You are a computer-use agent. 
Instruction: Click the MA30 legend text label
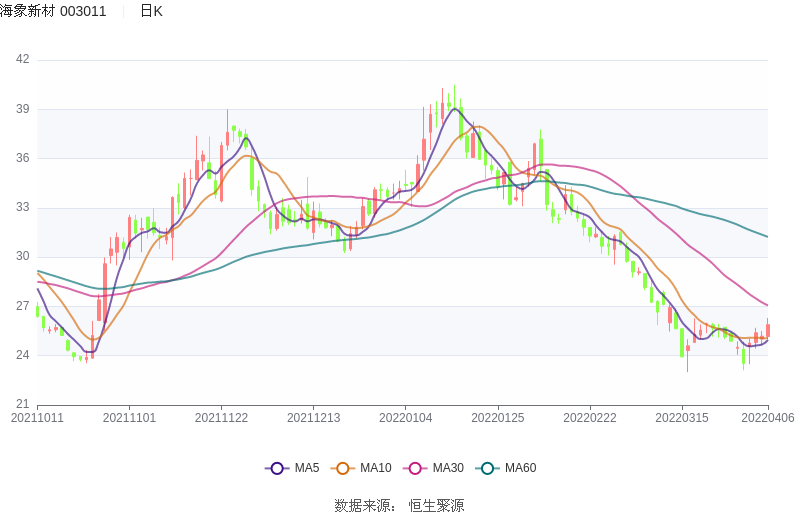pos(448,468)
